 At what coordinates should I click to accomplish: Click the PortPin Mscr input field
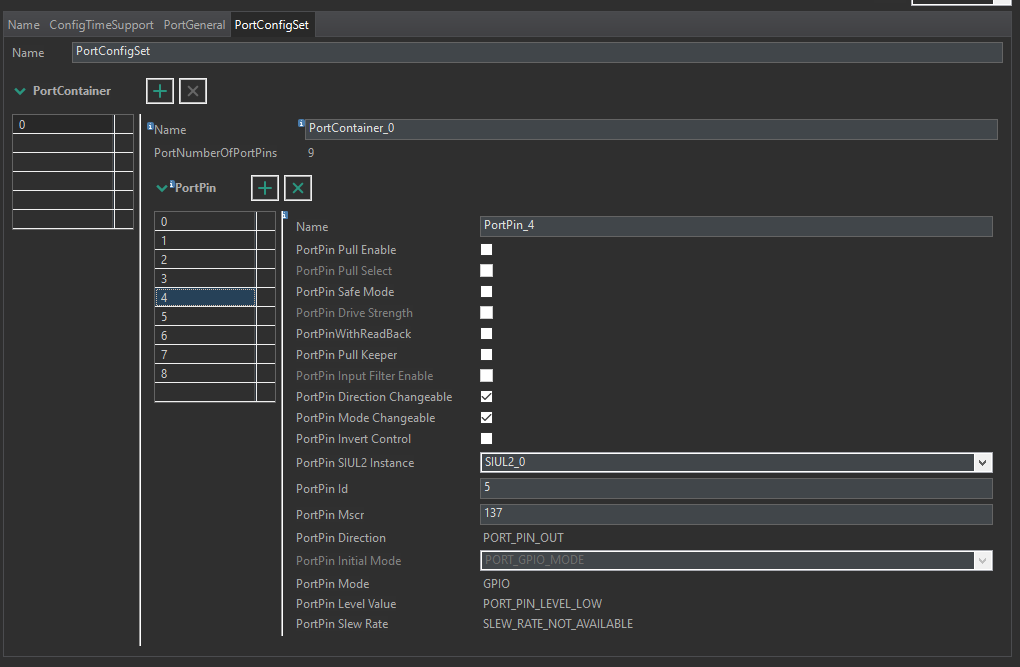[736, 514]
